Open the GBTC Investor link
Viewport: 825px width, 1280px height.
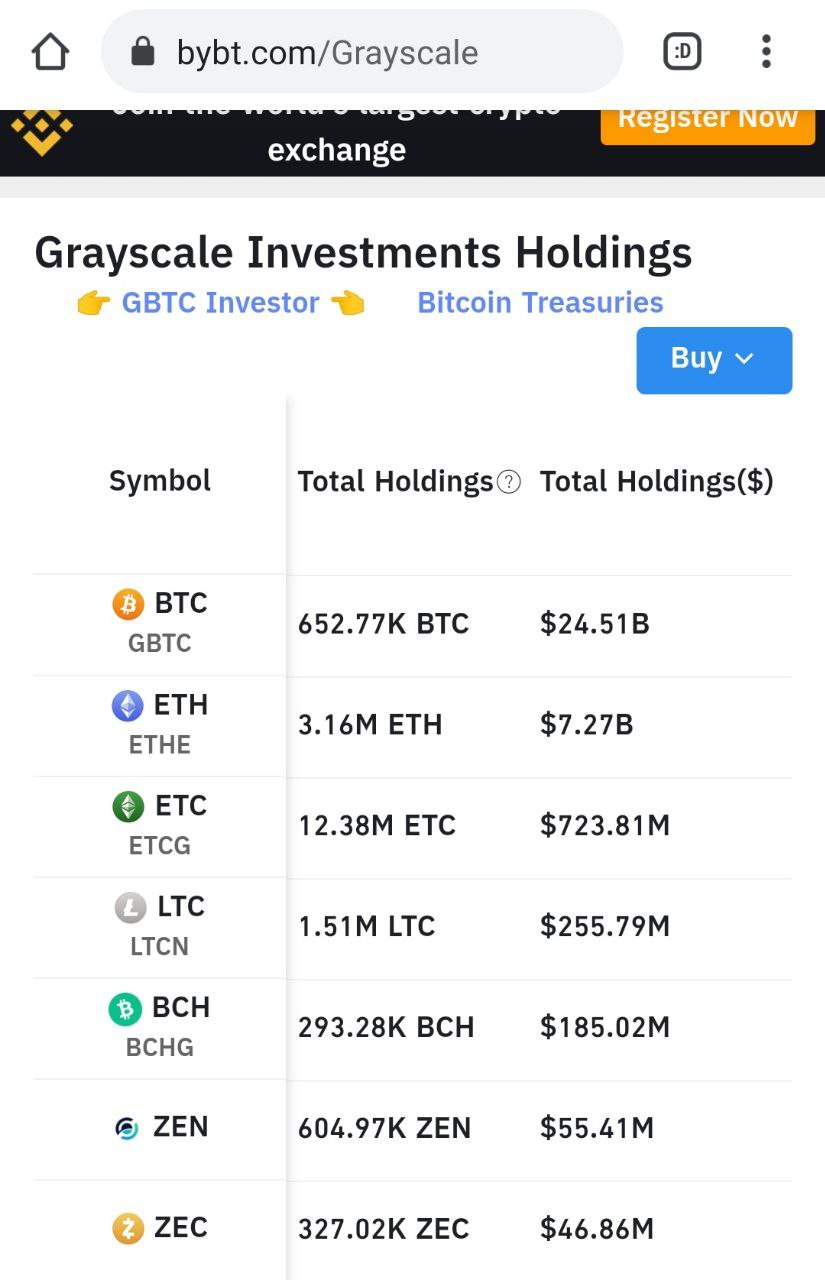pos(220,303)
